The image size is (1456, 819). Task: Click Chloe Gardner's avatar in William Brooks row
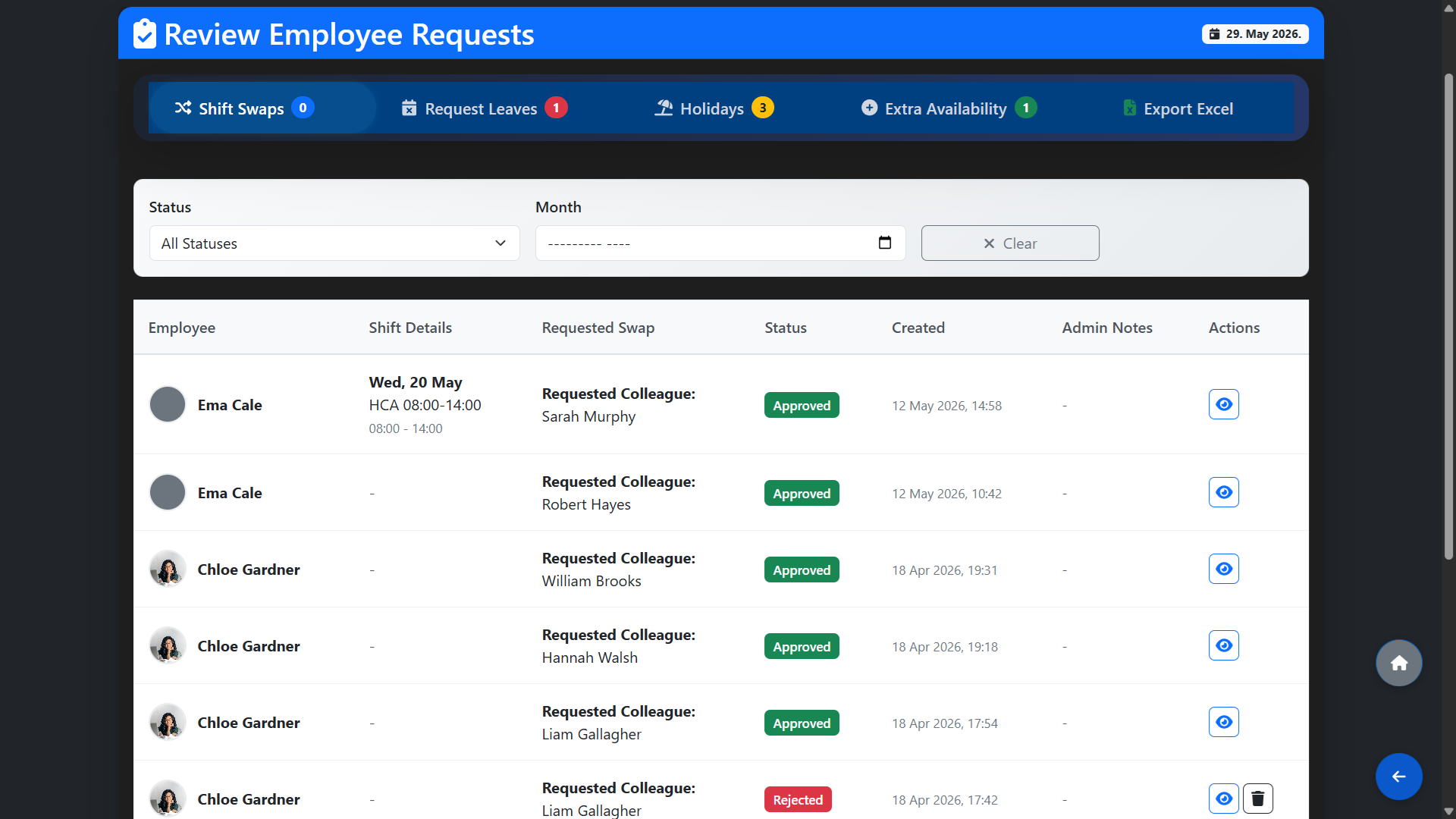point(168,569)
